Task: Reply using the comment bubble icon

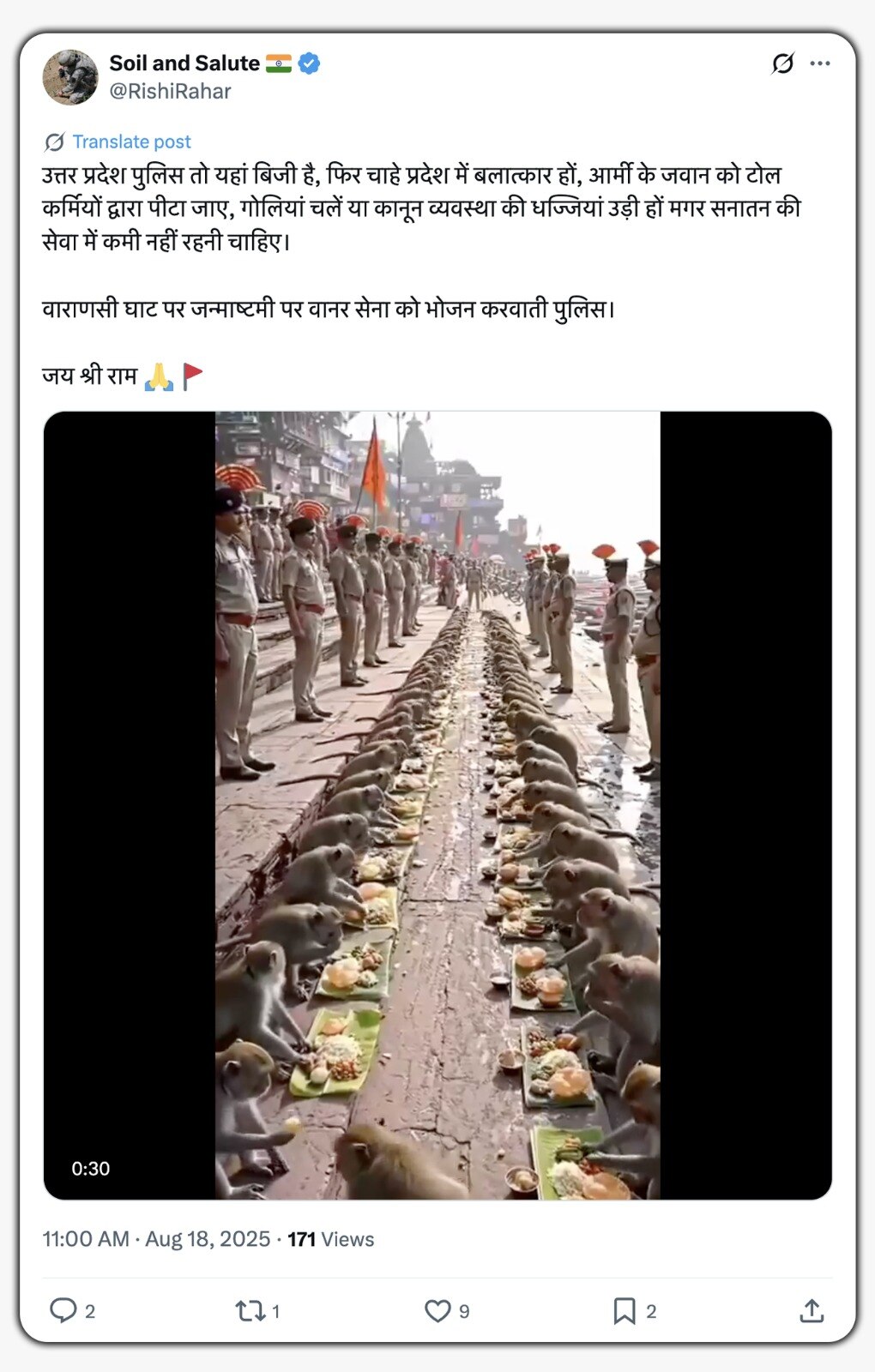Action: [x=63, y=1310]
